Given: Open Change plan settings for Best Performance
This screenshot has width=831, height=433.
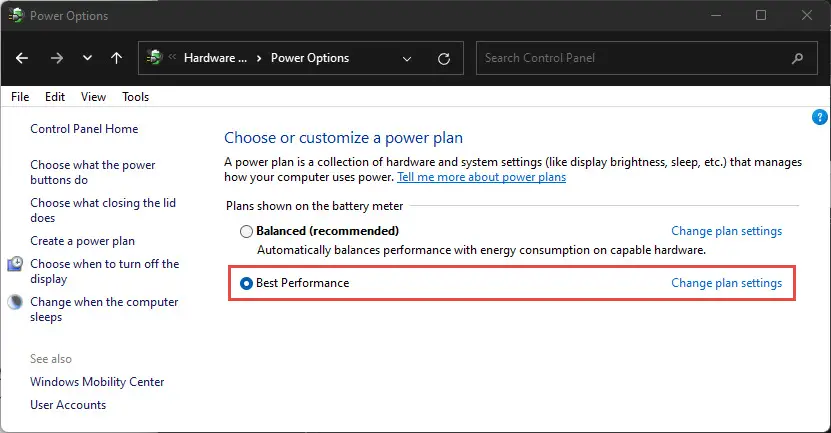Looking at the screenshot, I should (727, 283).
